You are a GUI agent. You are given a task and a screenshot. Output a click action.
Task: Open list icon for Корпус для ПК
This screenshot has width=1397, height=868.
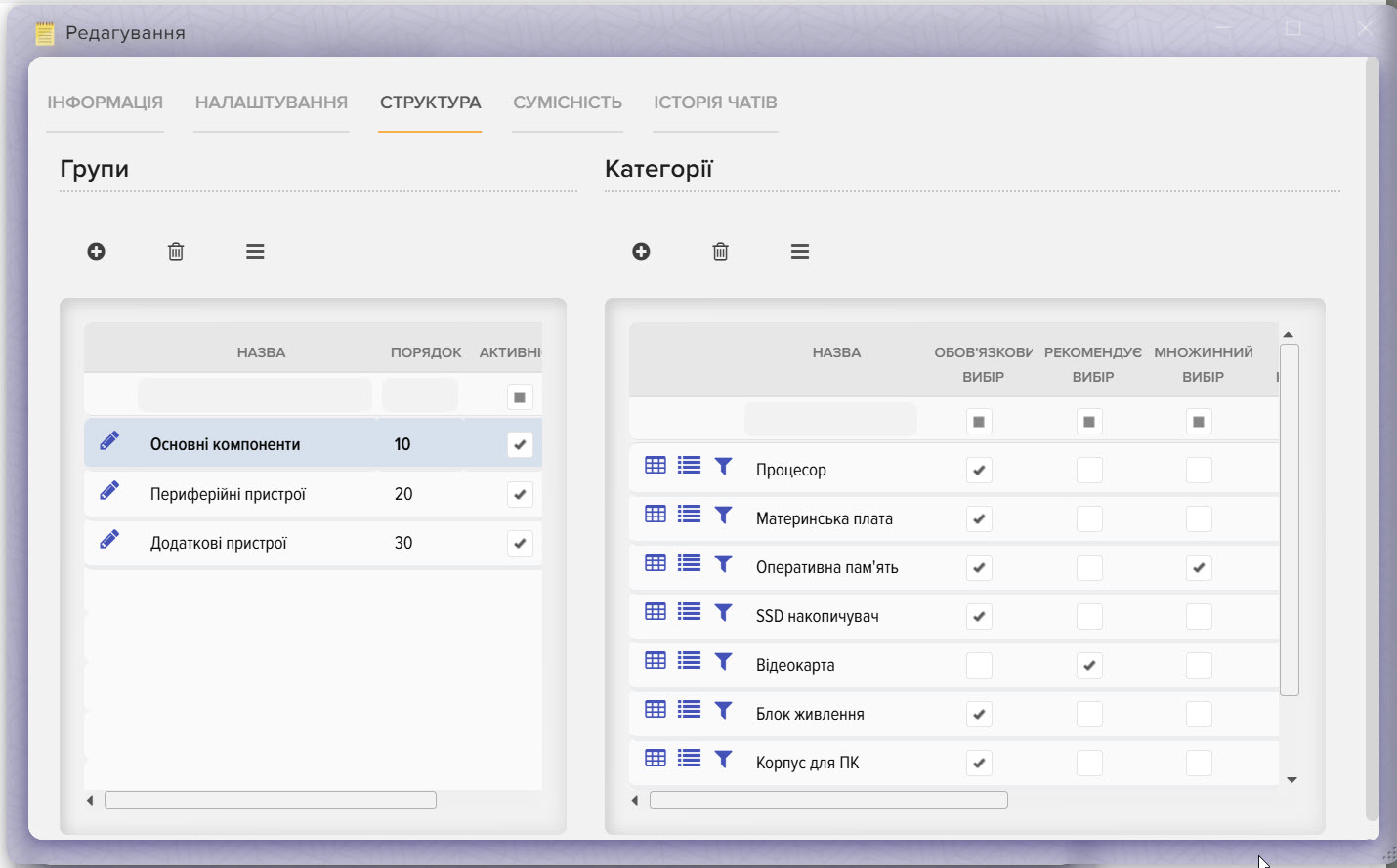(690, 759)
